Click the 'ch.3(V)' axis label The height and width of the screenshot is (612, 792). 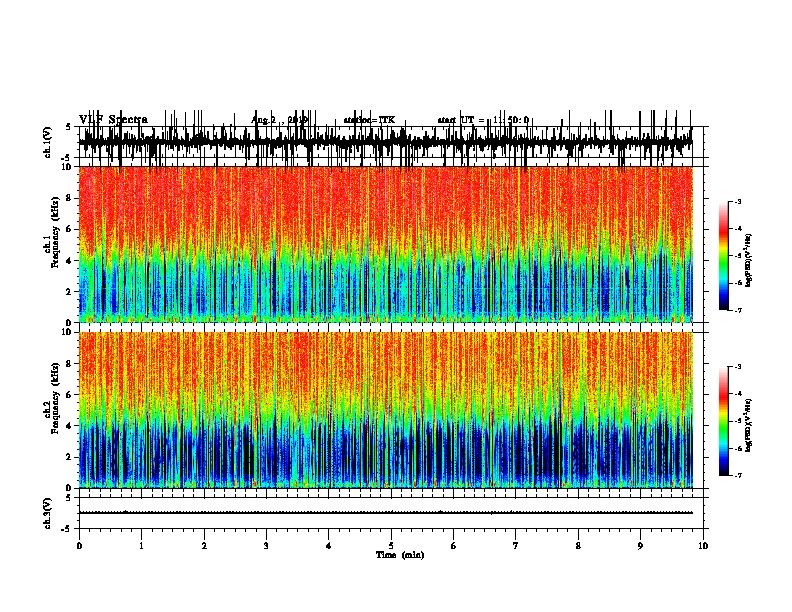click(x=47, y=513)
